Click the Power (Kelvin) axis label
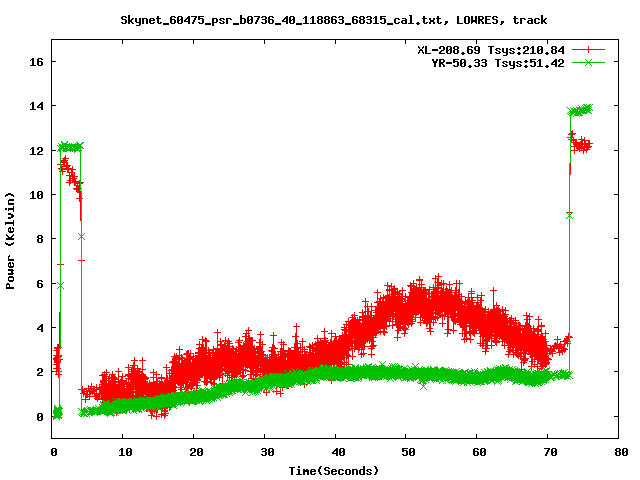640x480 pixels. pyautogui.click(x=10, y=241)
